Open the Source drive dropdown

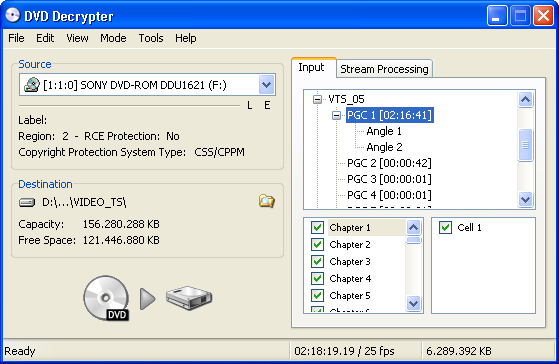[x=266, y=85]
